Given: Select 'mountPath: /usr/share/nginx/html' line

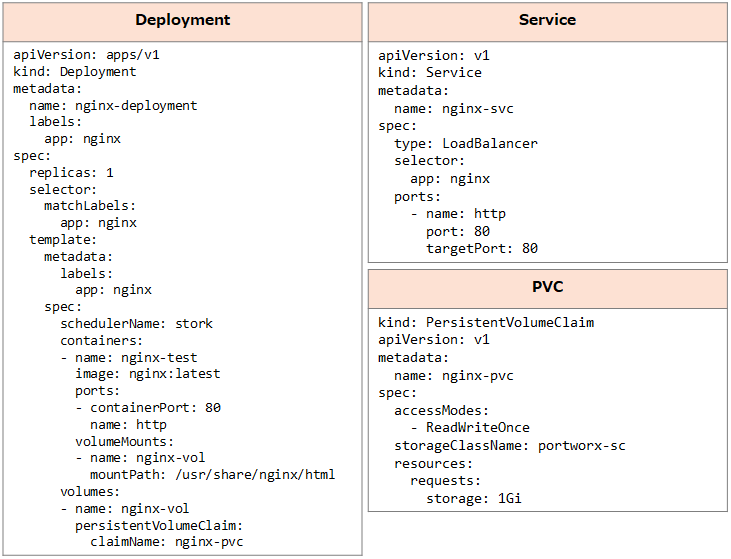Looking at the screenshot, I should 212,475.
